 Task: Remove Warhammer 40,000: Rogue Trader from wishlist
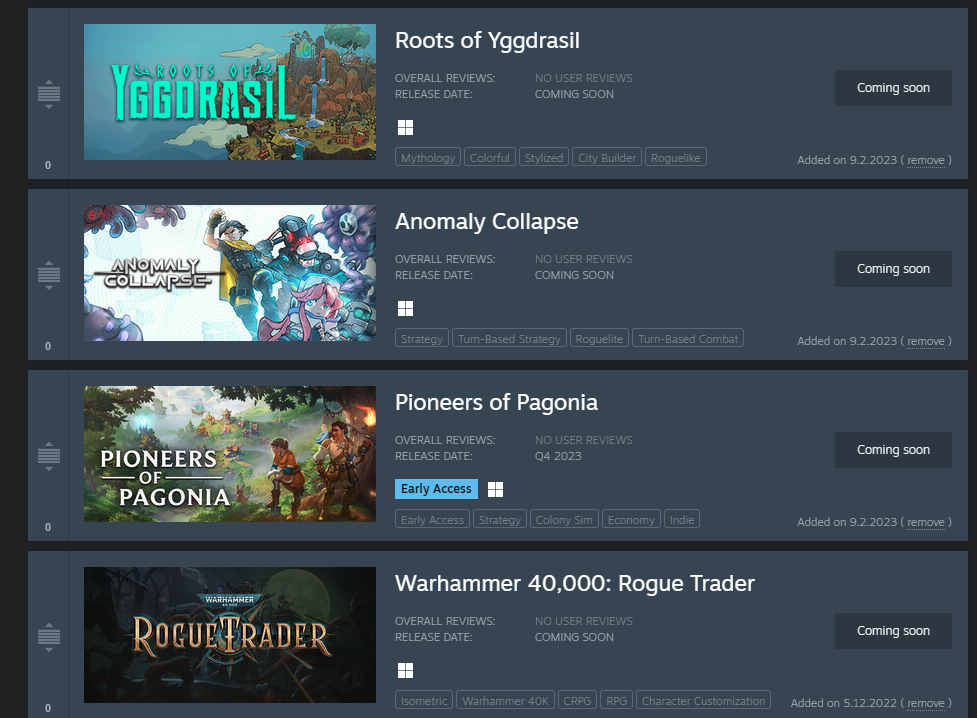tap(925, 703)
